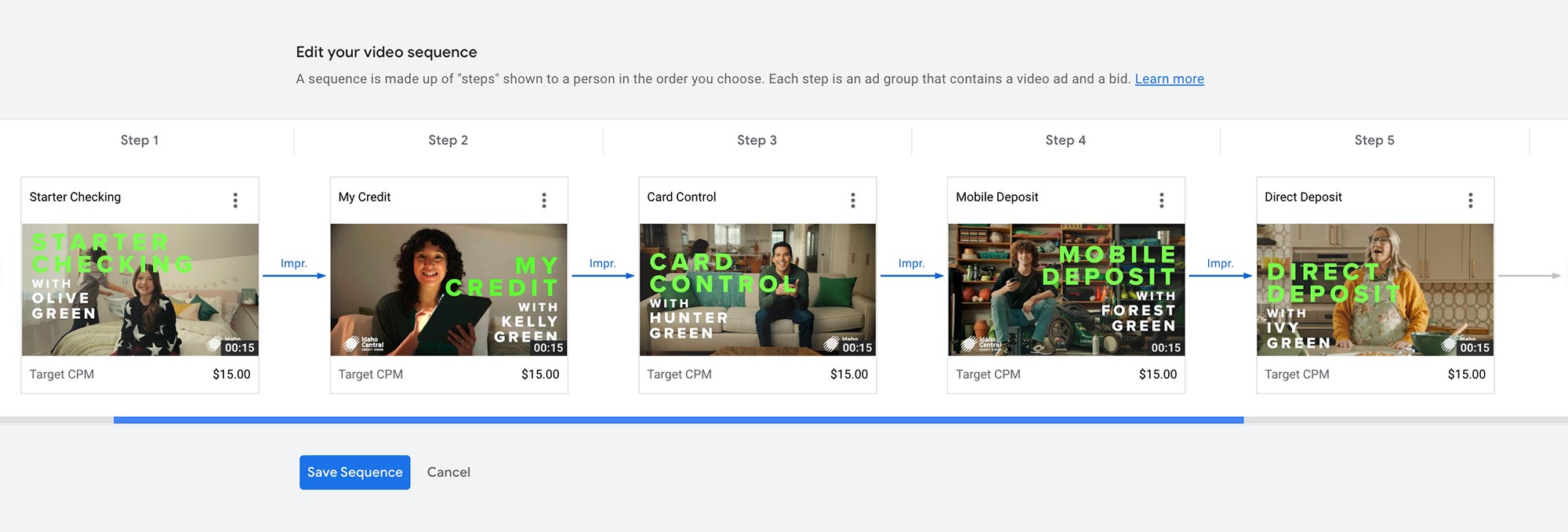Click the blue horizontal scrollbar
The image size is (1568, 532).
tap(678, 421)
